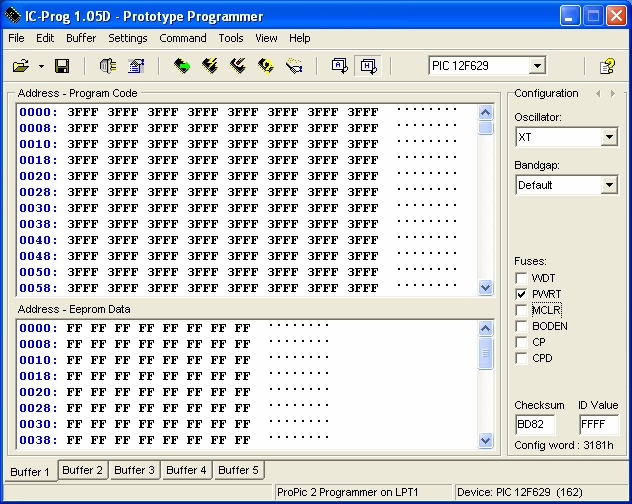
Task: Open the File menu
Action: pos(16,38)
